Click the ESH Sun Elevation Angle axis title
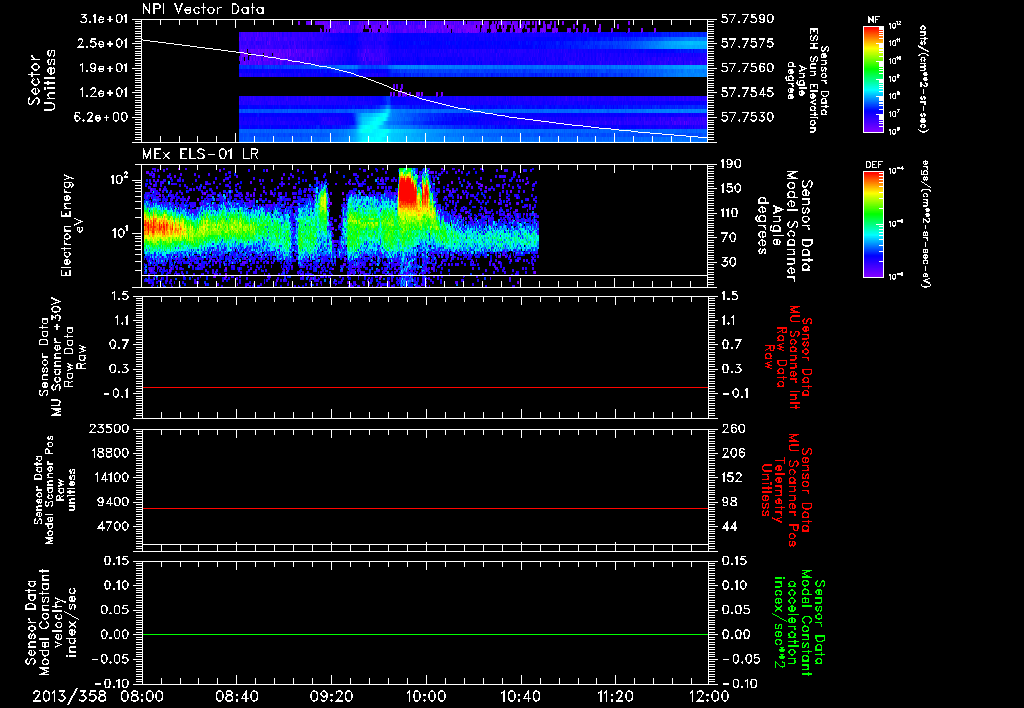Image resolution: width=1024 pixels, height=708 pixels. [808, 80]
